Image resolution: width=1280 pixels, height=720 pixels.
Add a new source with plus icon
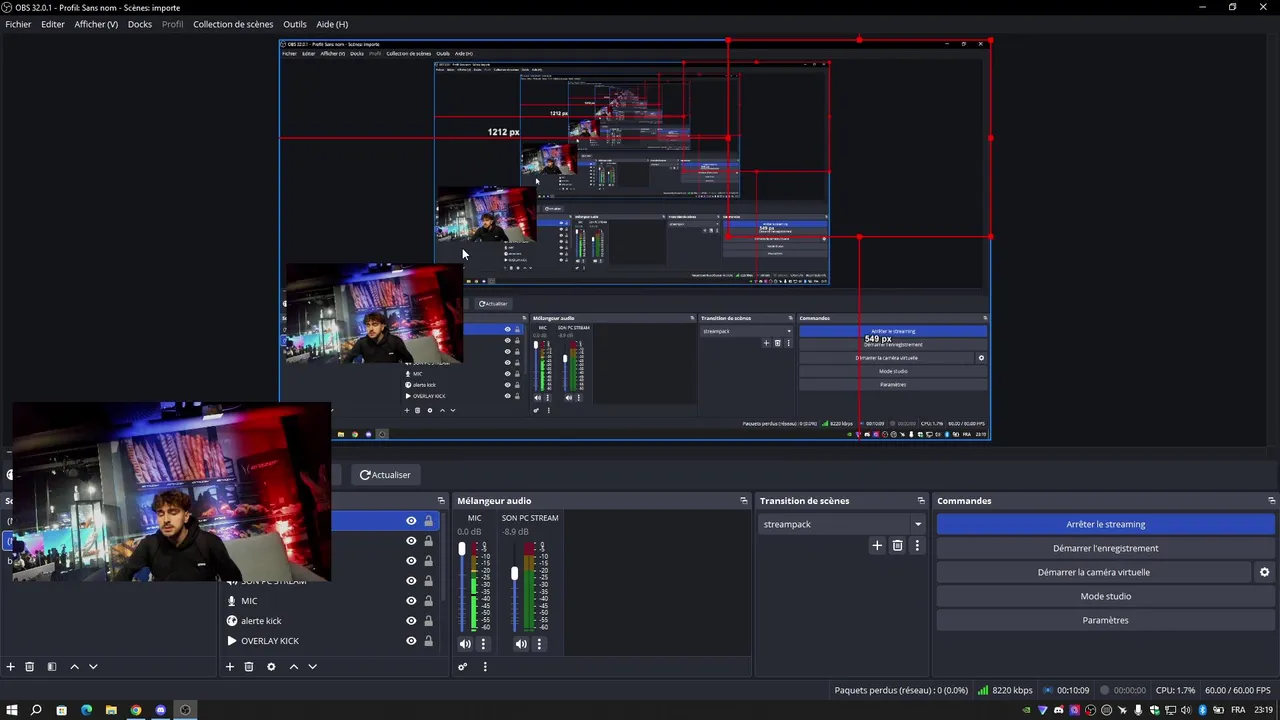point(229,667)
